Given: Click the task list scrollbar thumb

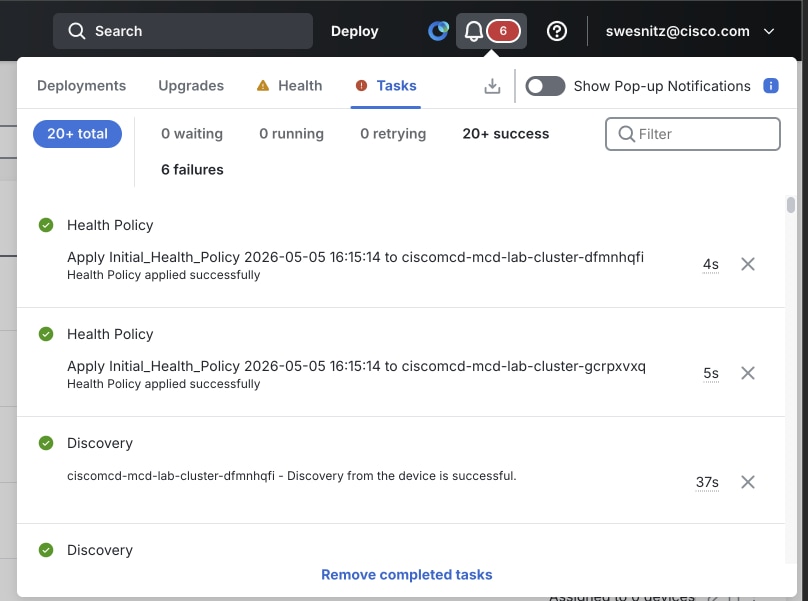Looking at the screenshot, I should click(790, 205).
